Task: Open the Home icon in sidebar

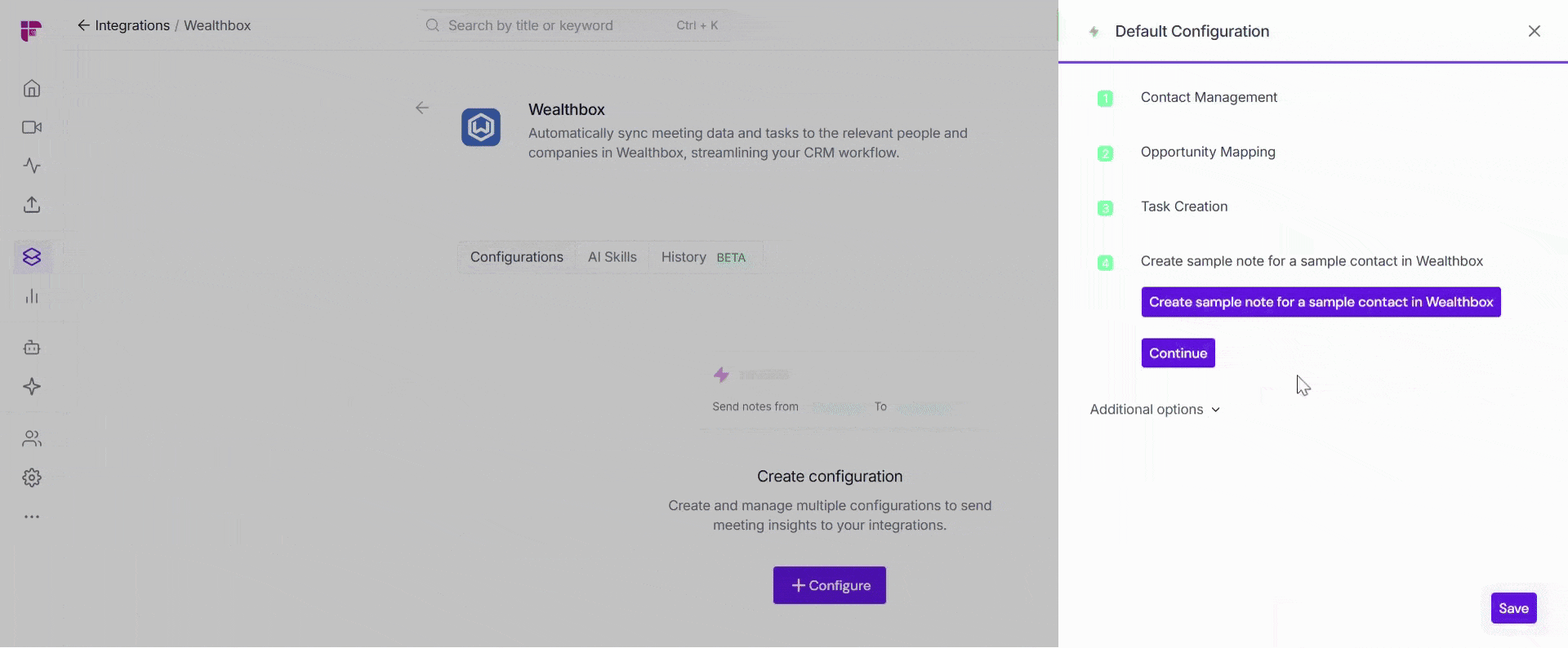Action: click(x=32, y=88)
